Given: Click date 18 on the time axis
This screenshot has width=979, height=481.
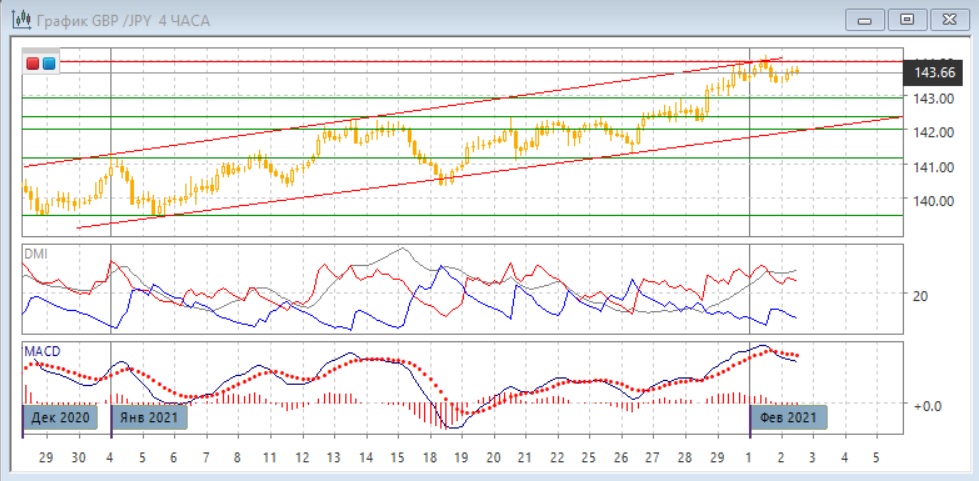Looking at the screenshot, I should (429, 456).
